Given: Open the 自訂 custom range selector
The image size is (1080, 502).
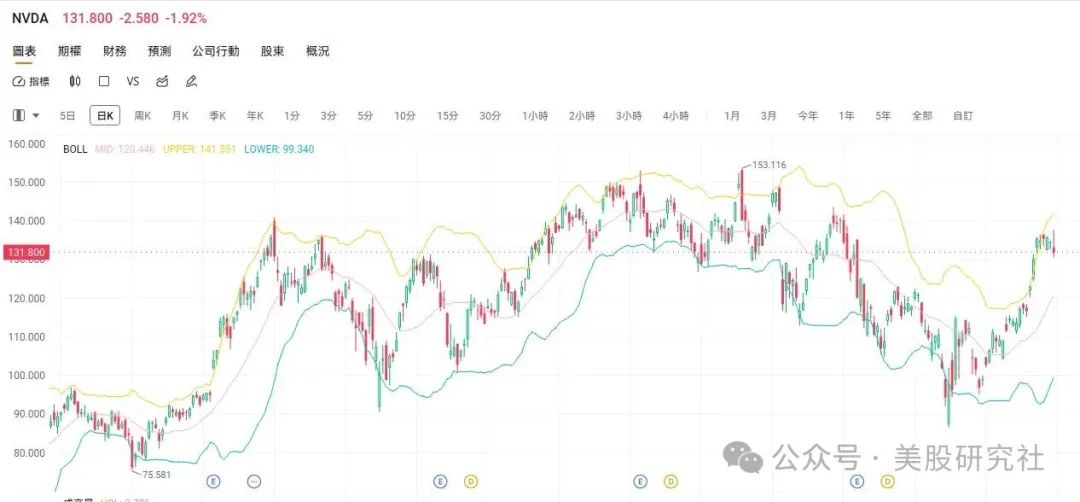Looking at the screenshot, I should (962, 116).
